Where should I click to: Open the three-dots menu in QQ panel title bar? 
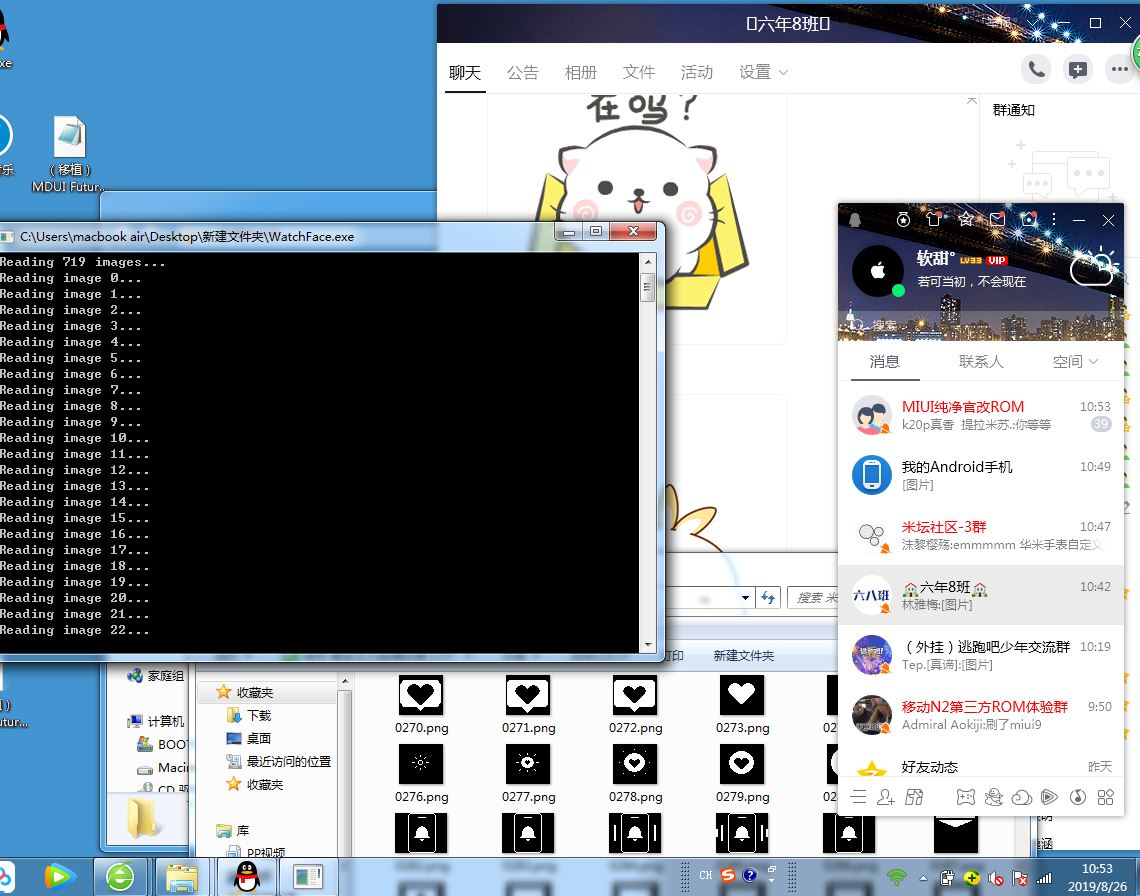point(1053,219)
